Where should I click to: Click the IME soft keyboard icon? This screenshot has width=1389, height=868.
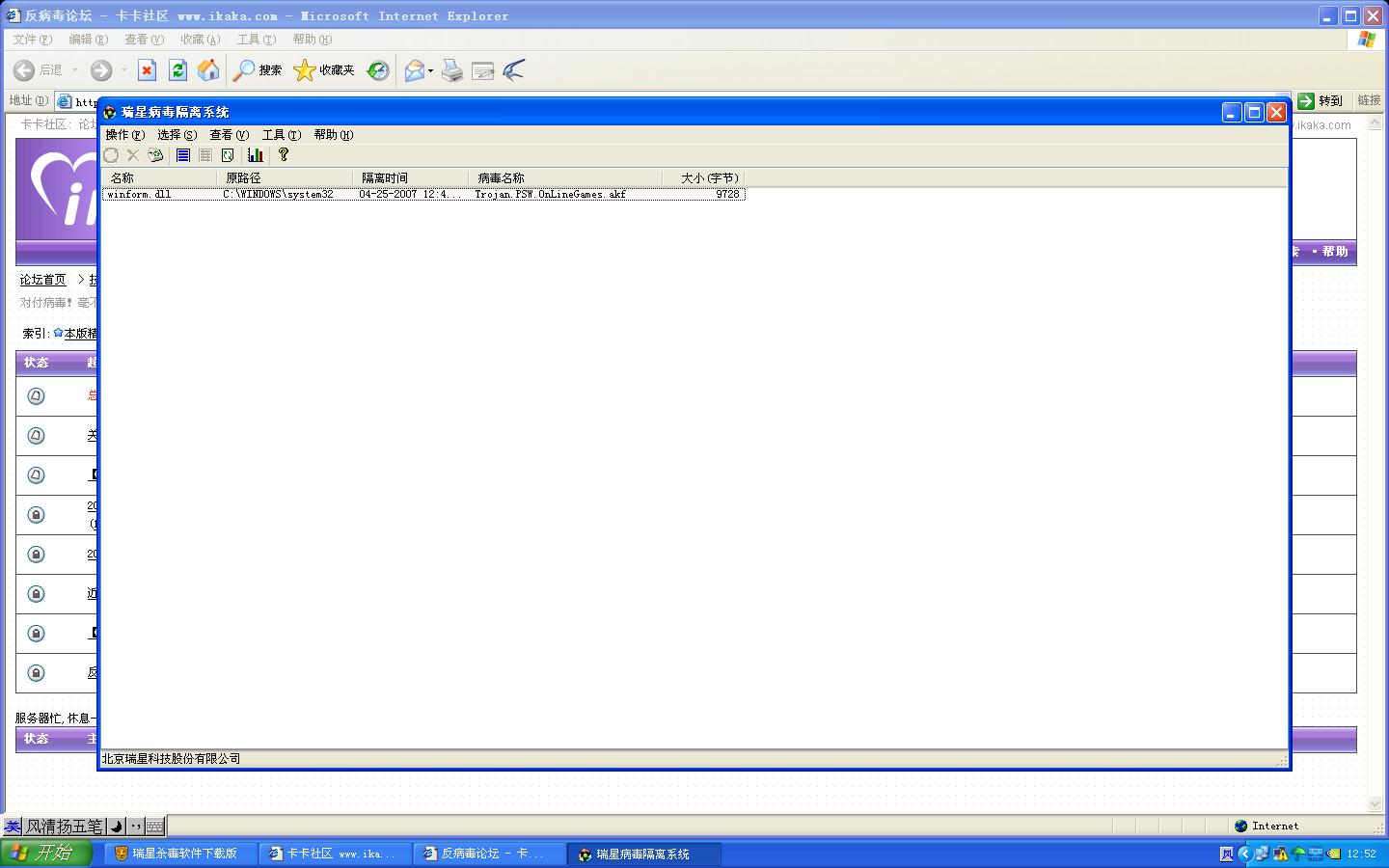coord(155,826)
